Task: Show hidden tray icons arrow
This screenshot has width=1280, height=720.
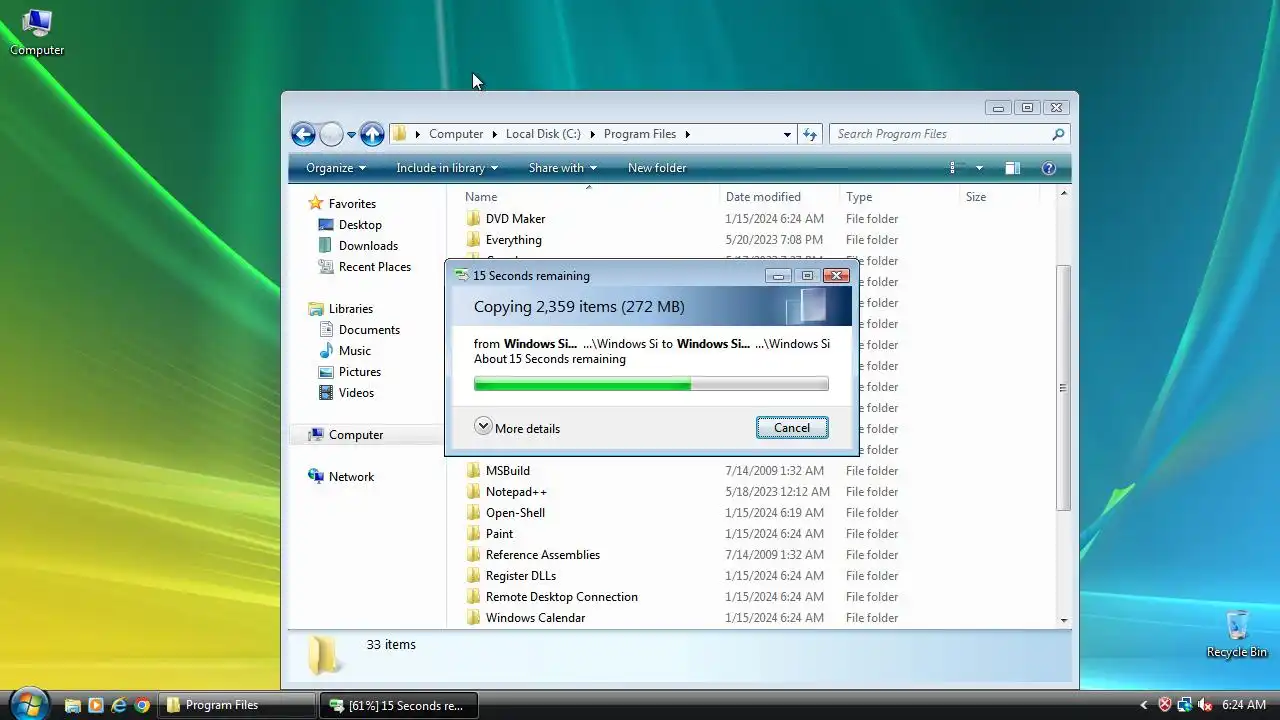Action: click(x=1144, y=705)
